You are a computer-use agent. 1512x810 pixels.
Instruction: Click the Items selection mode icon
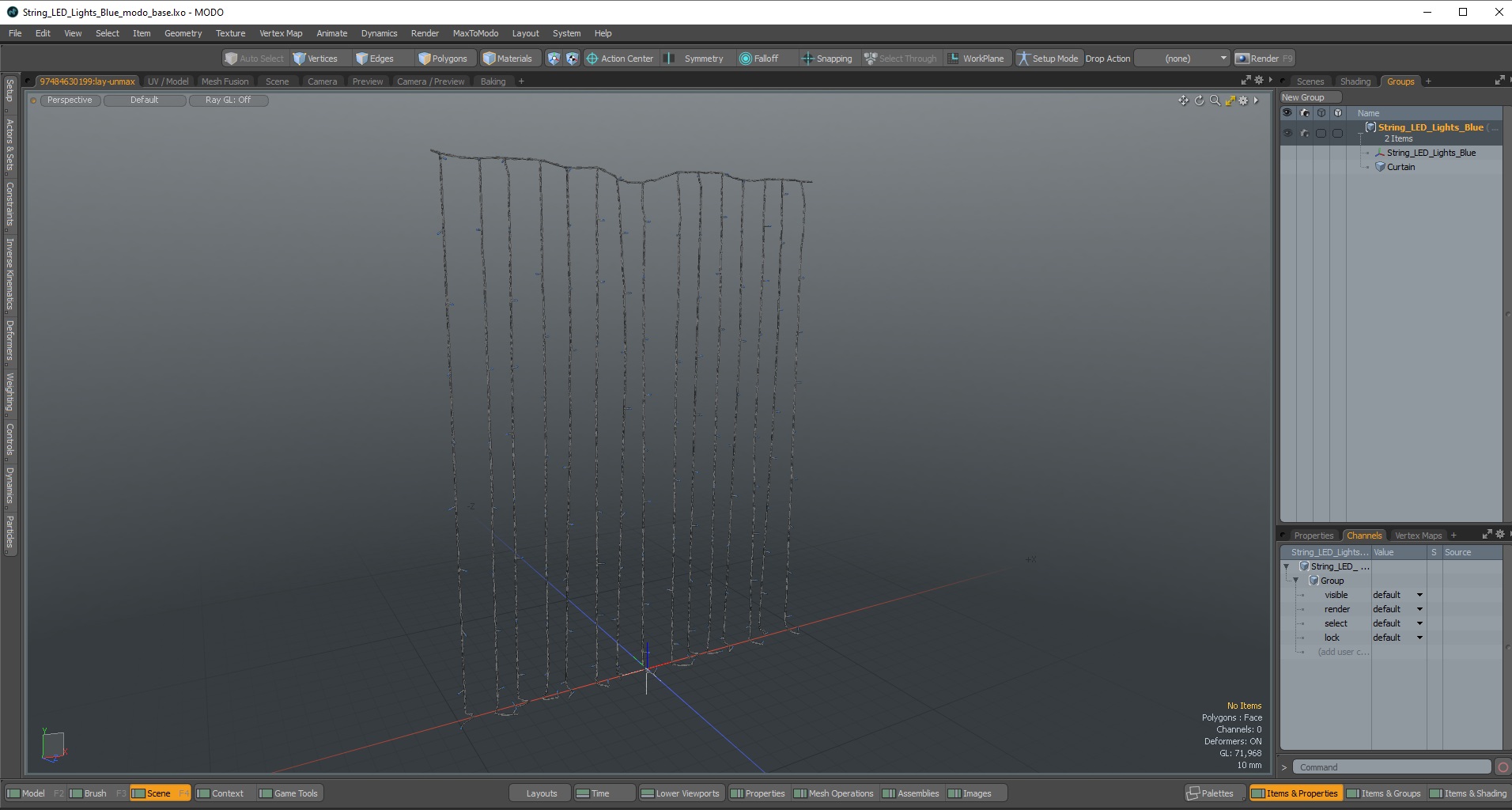click(554, 59)
